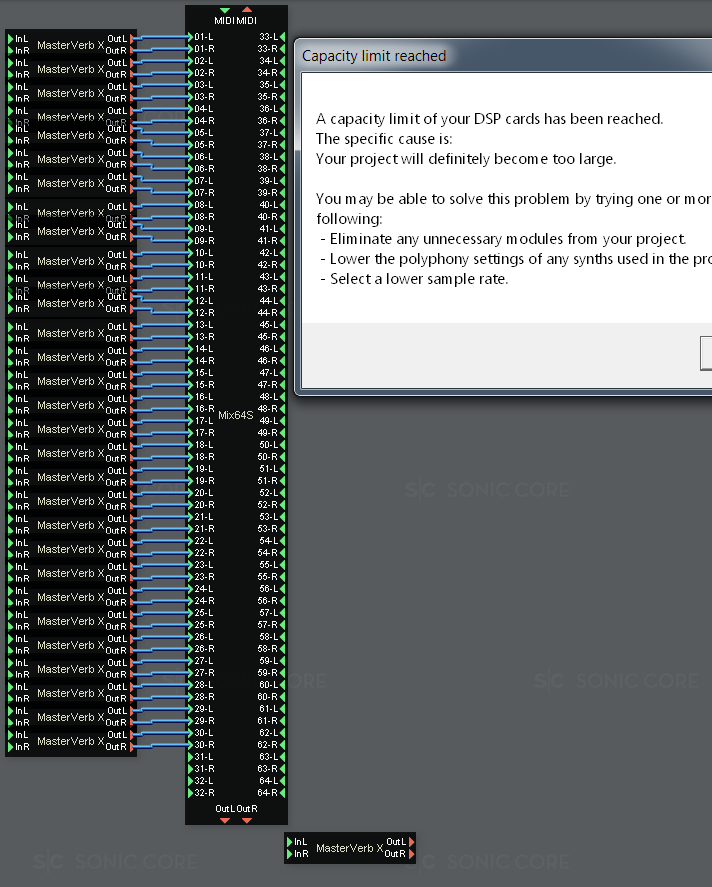Select the 31-L input port on Mix64S

[190, 757]
